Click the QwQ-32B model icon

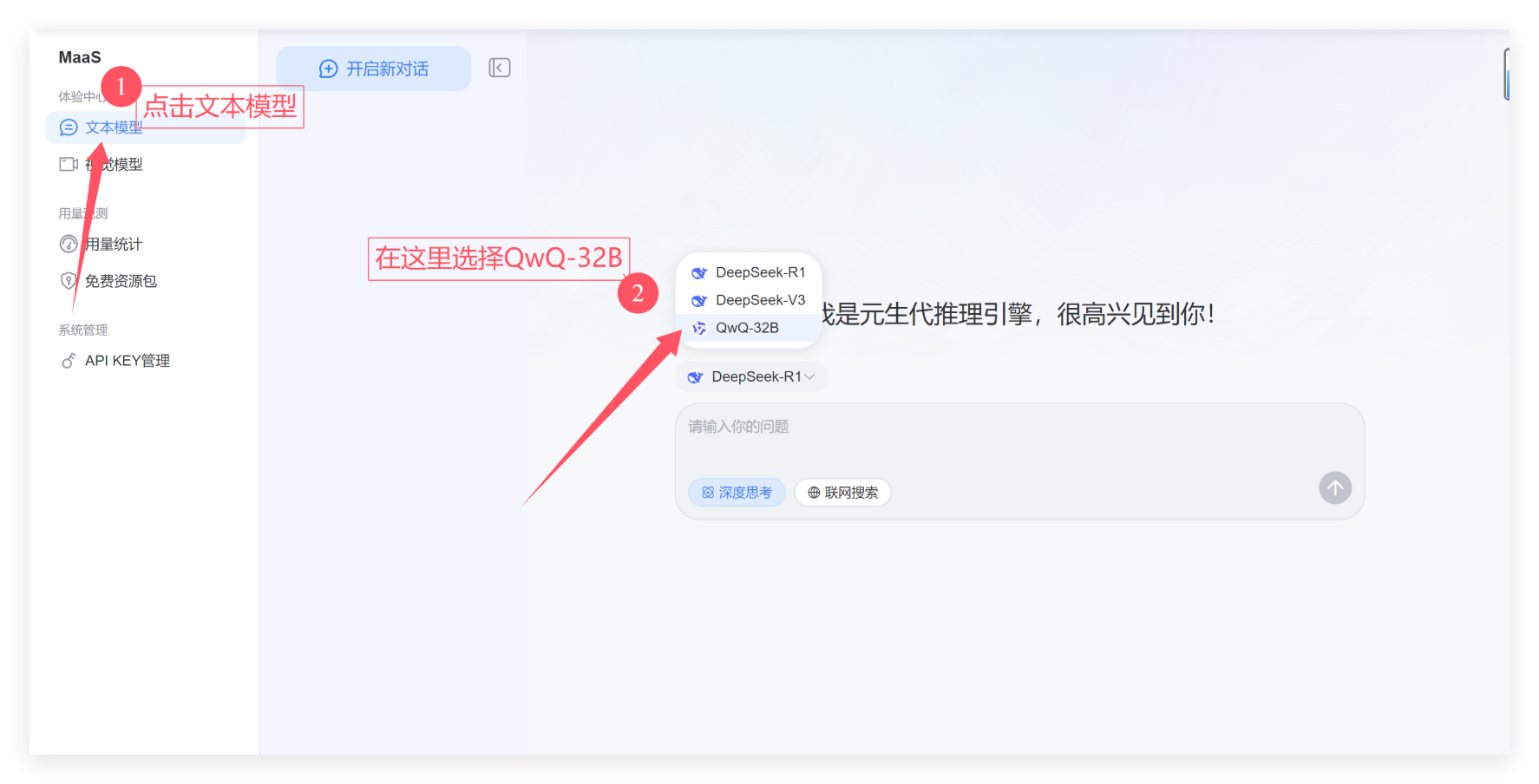pyautogui.click(x=699, y=328)
